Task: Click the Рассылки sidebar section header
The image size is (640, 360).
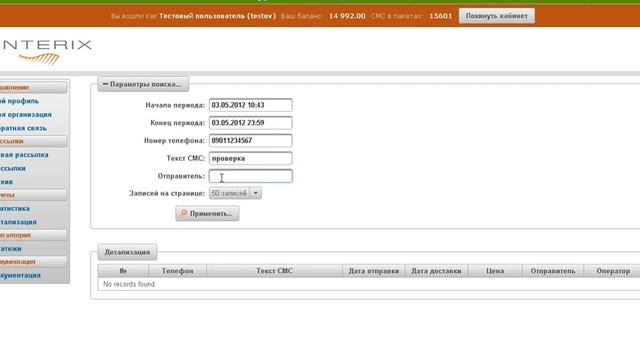Action: click(33, 141)
